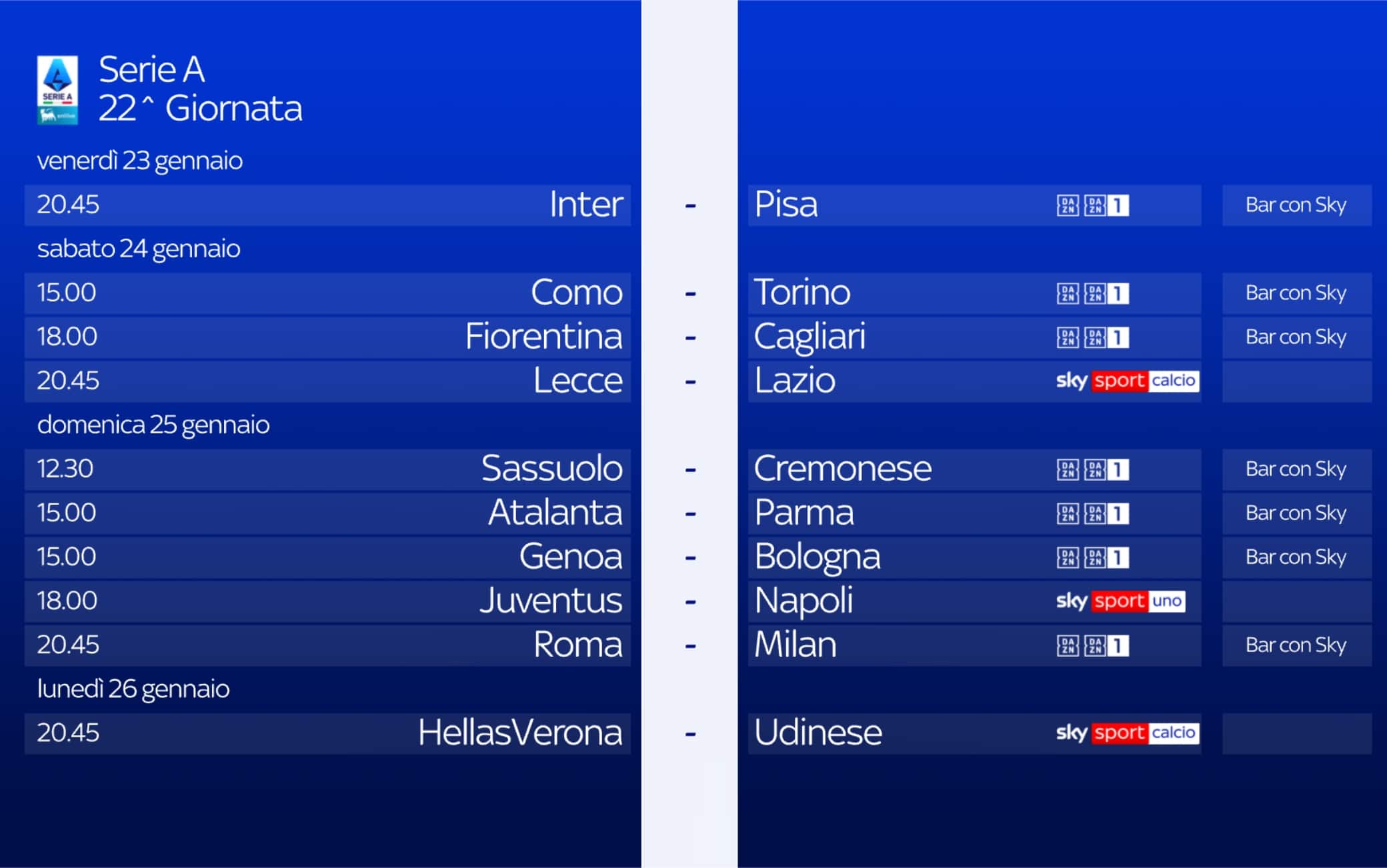The height and width of the screenshot is (868, 1387).
Task: Select the Napoli team name
Action: tap(804, 601)
